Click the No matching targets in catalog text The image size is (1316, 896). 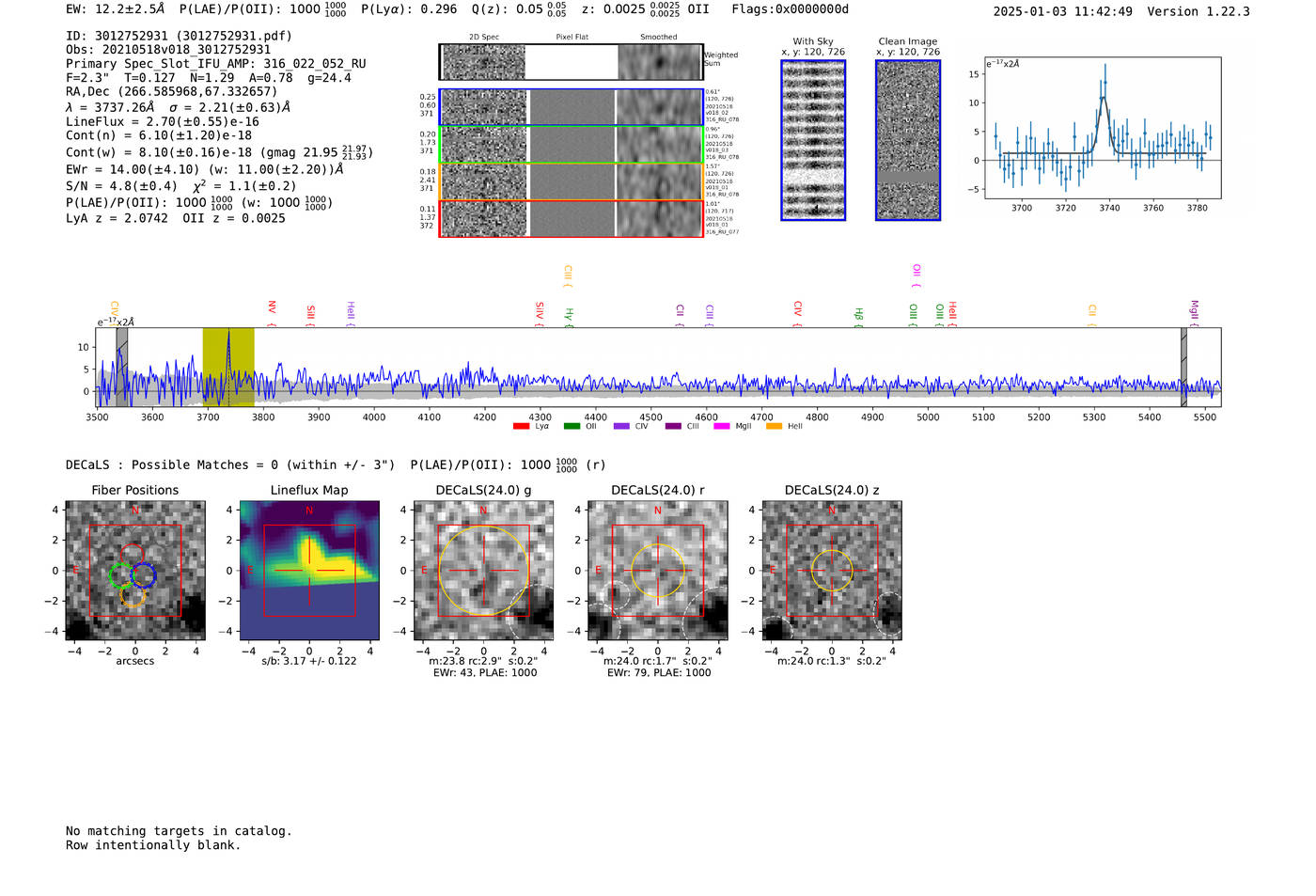tap(179, 831)
